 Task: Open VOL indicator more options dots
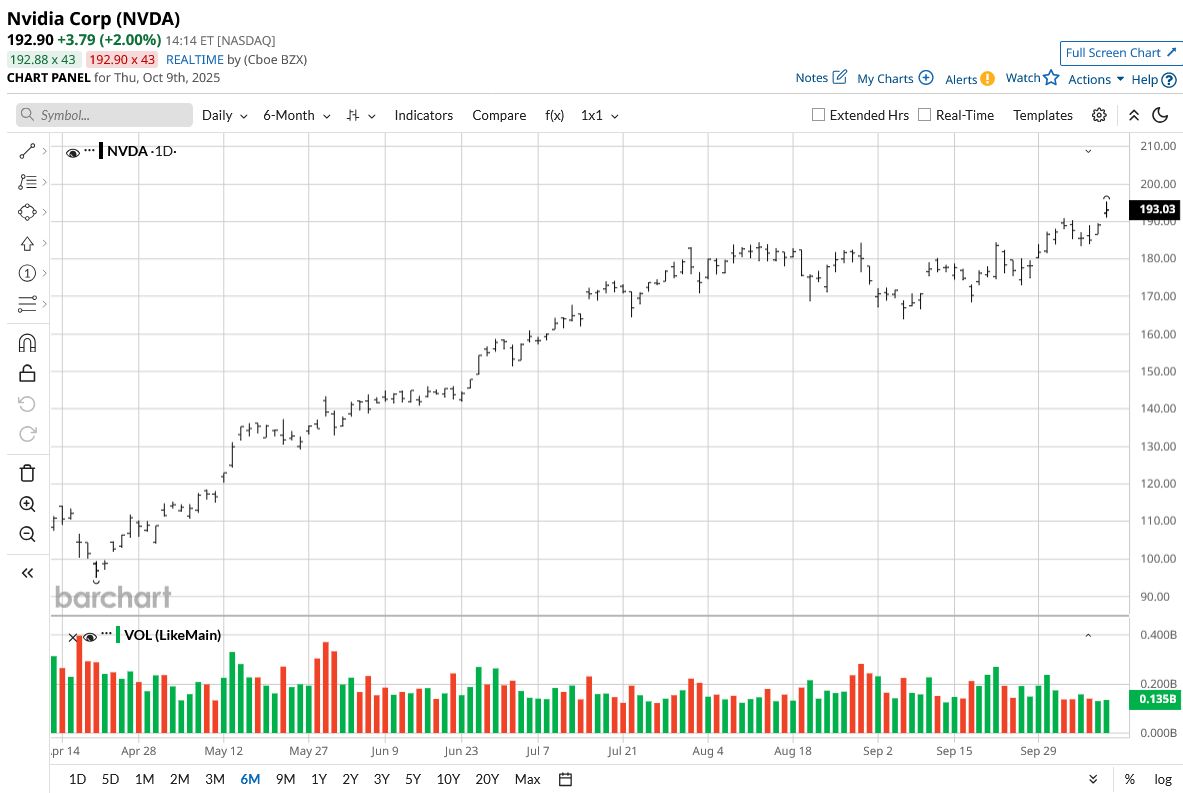point(106,634)
